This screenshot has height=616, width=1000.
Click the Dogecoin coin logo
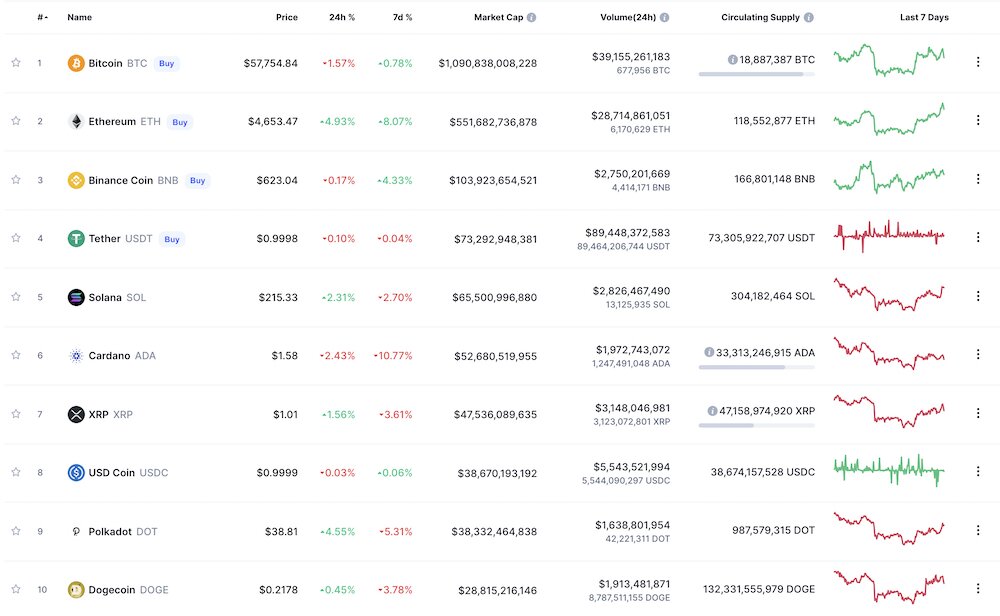[x=75, y=590]
